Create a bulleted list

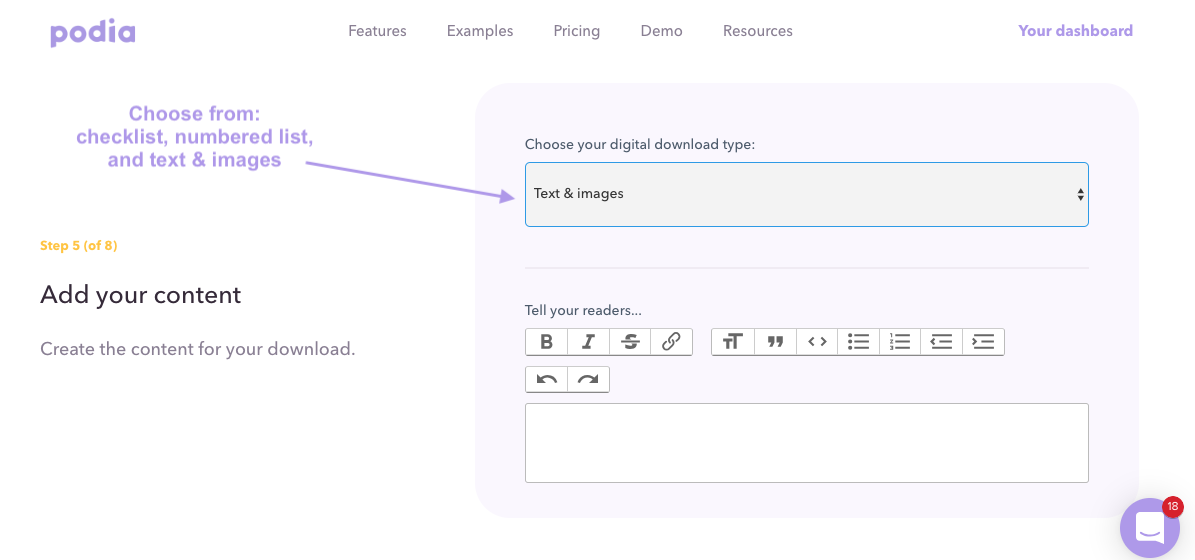[x=859, y=342]
